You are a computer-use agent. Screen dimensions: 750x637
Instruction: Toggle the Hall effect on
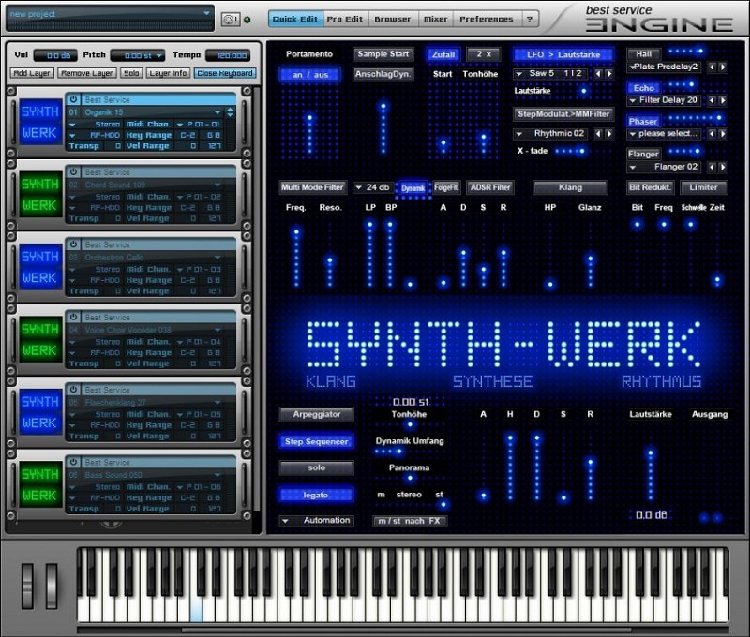coord(644,54)
